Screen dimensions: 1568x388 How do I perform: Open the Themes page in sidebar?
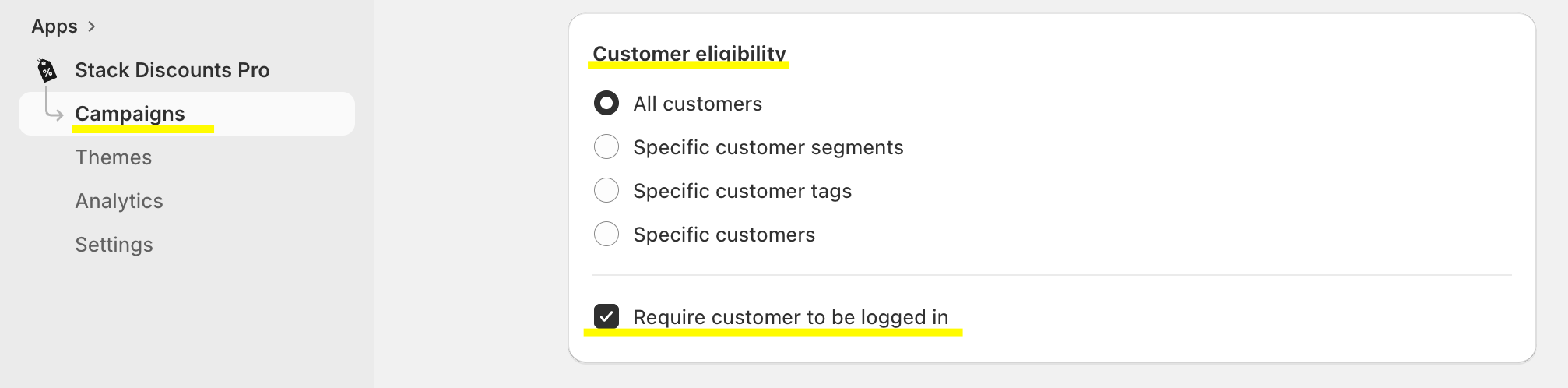click(x=114, y=157)
